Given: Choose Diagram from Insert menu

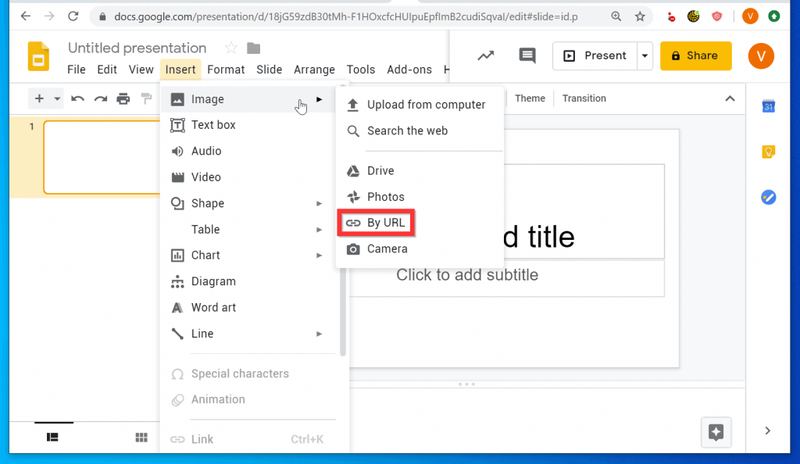Looking at the screenshot, I should point(247,281).
